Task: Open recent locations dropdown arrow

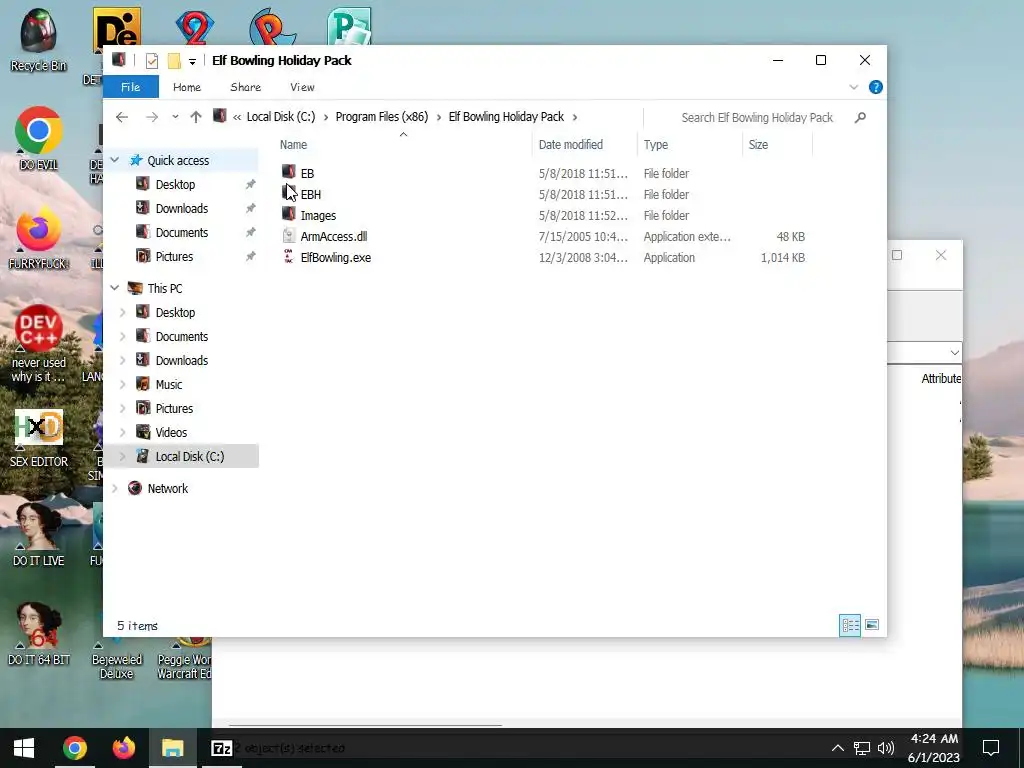Action: coord(175,117)
